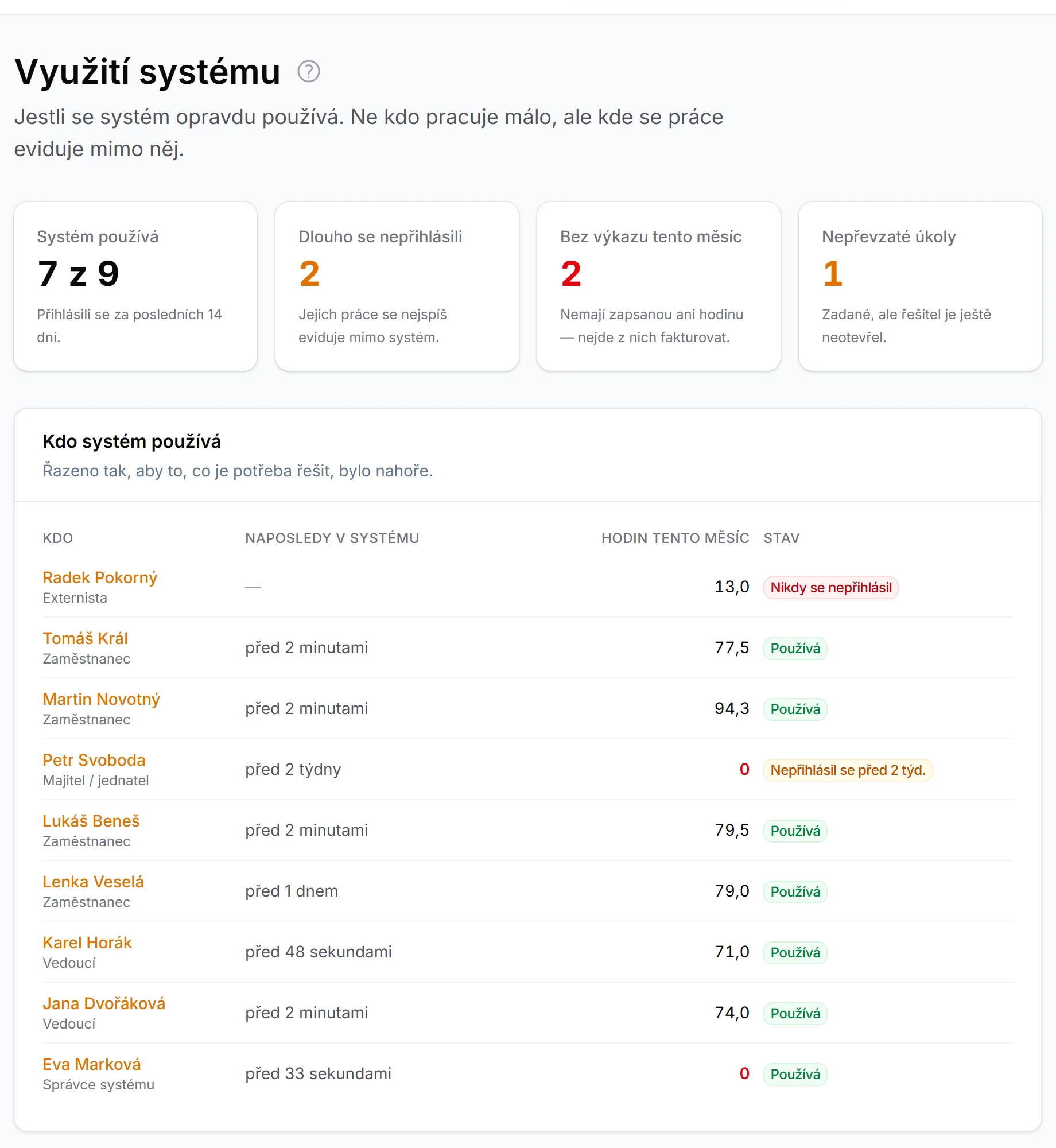Open Karel Horák's profile link
The width and height of the screenshot is (1056, 1148).
pos(87,943)
